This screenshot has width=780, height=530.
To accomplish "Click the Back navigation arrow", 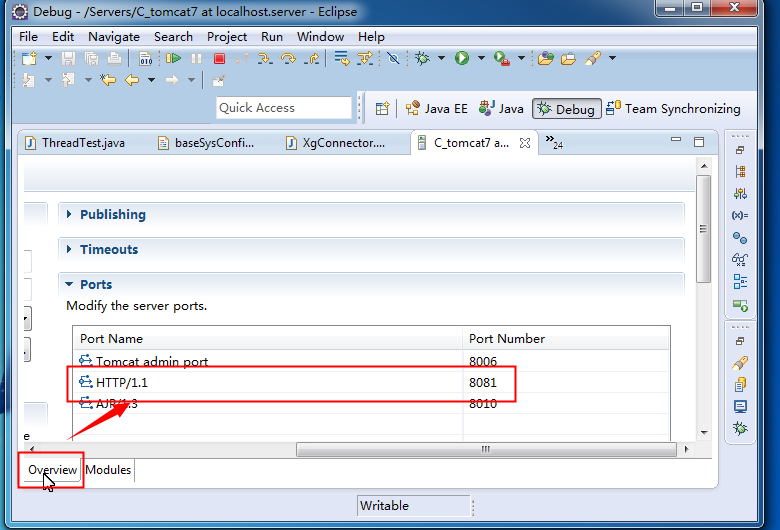I will pyautogui.click(x=132, y=80).
